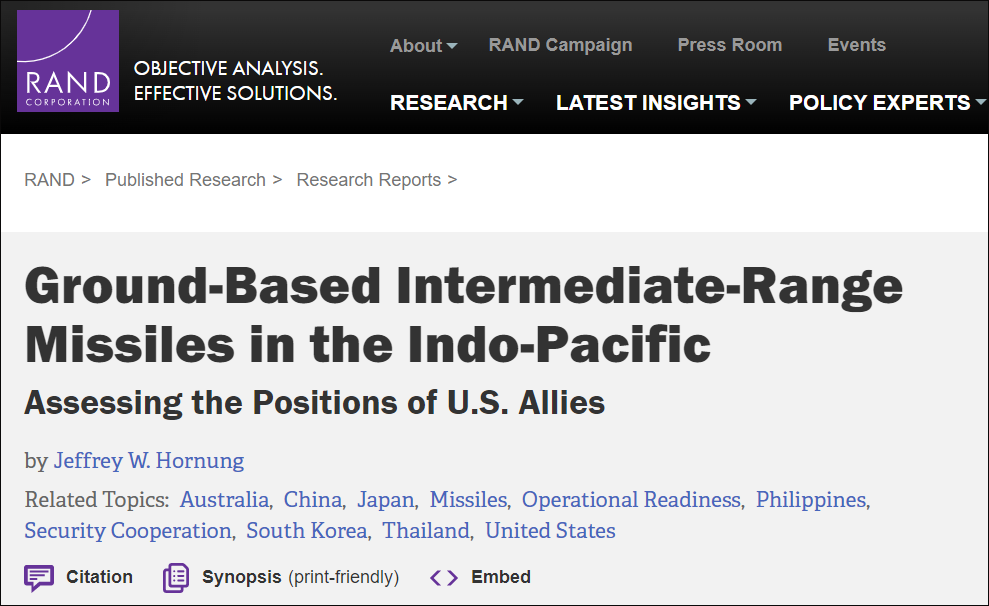Expand the About dropdown arrow
The height and width of the screenshot is (606, 989).
[452, 46]
